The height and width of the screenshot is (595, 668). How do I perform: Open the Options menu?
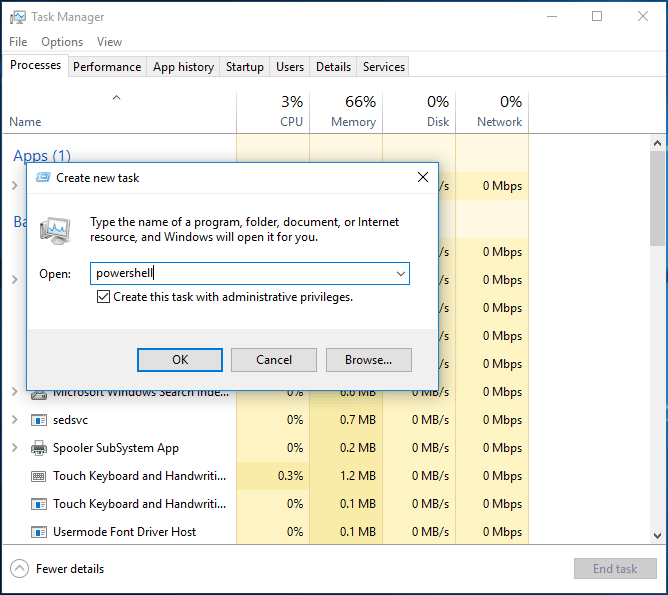pos(62,42)
